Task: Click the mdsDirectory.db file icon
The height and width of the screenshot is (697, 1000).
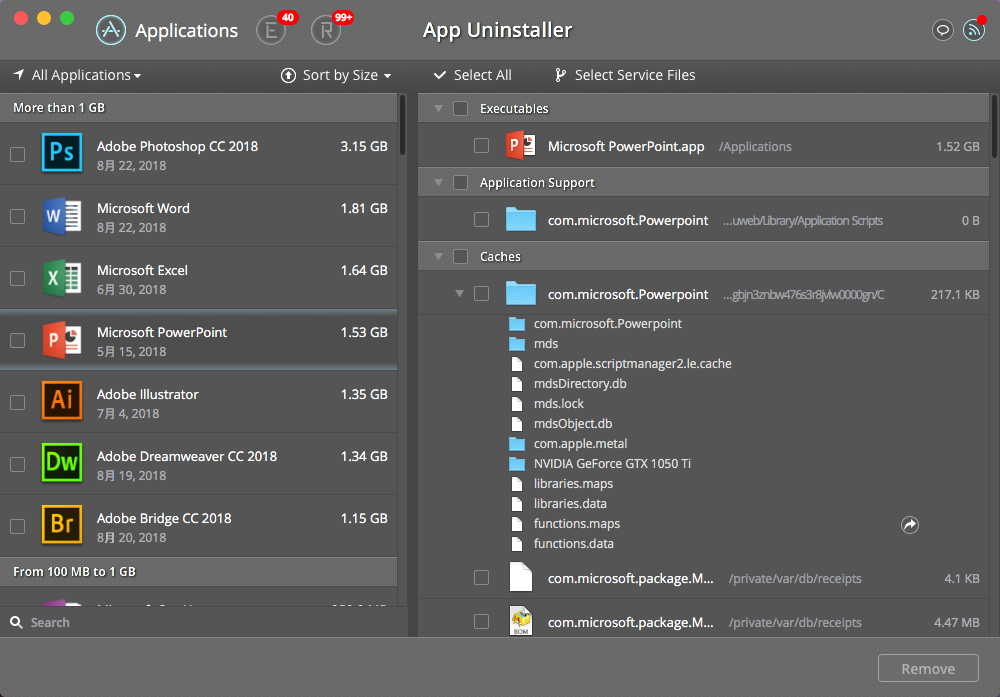Action: click(517, 384)
